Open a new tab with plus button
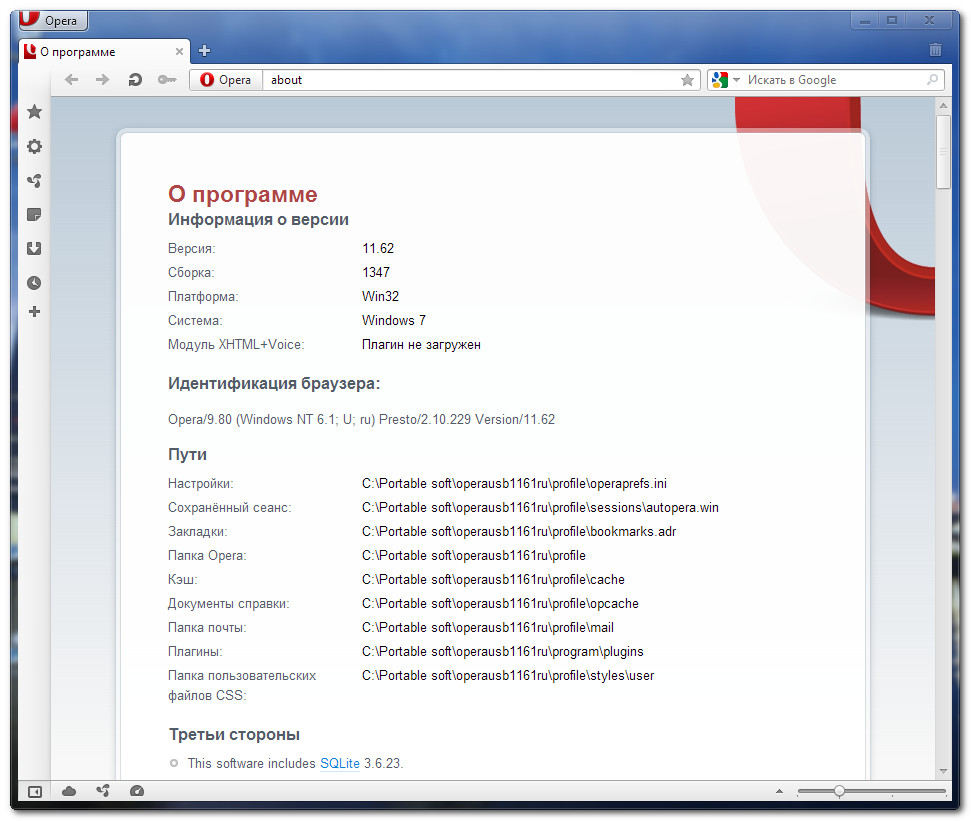 tap(204, 51)
